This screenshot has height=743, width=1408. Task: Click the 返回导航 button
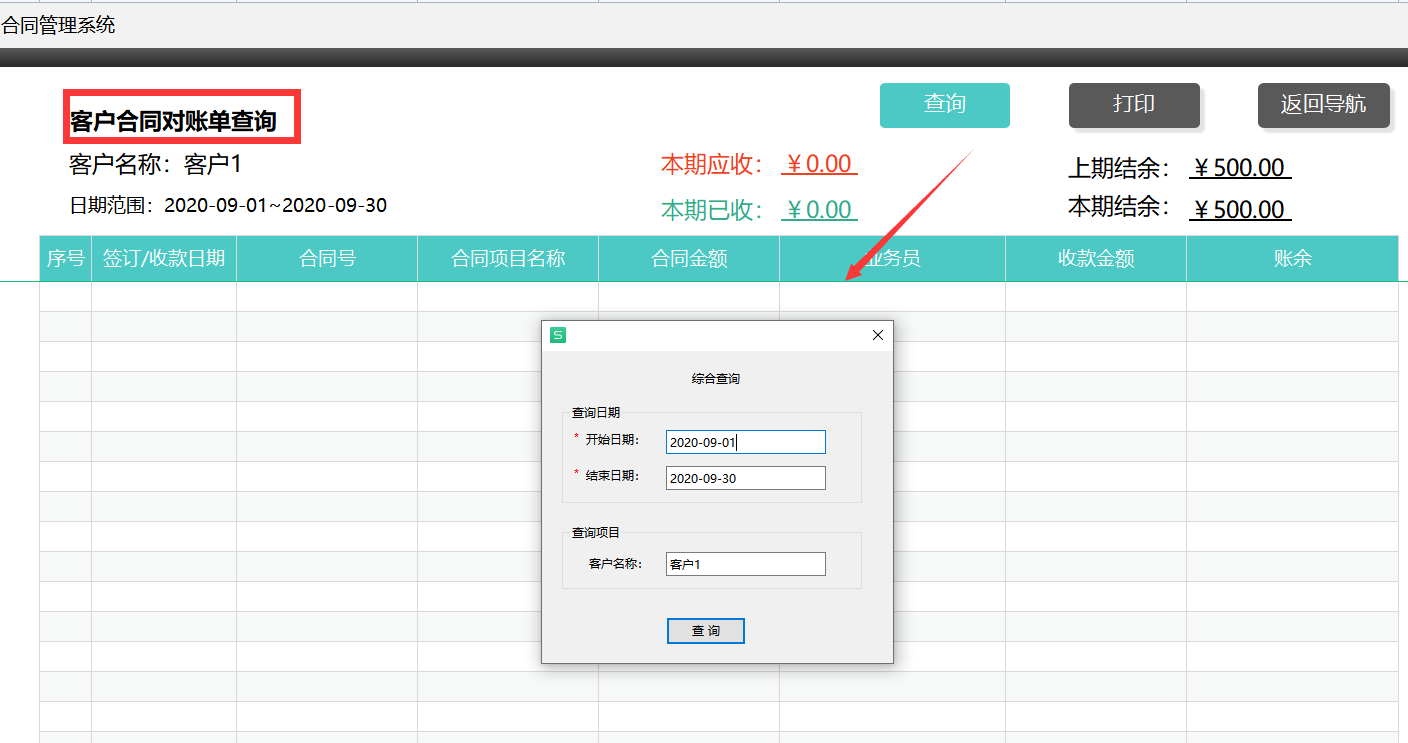[1323, 105]
